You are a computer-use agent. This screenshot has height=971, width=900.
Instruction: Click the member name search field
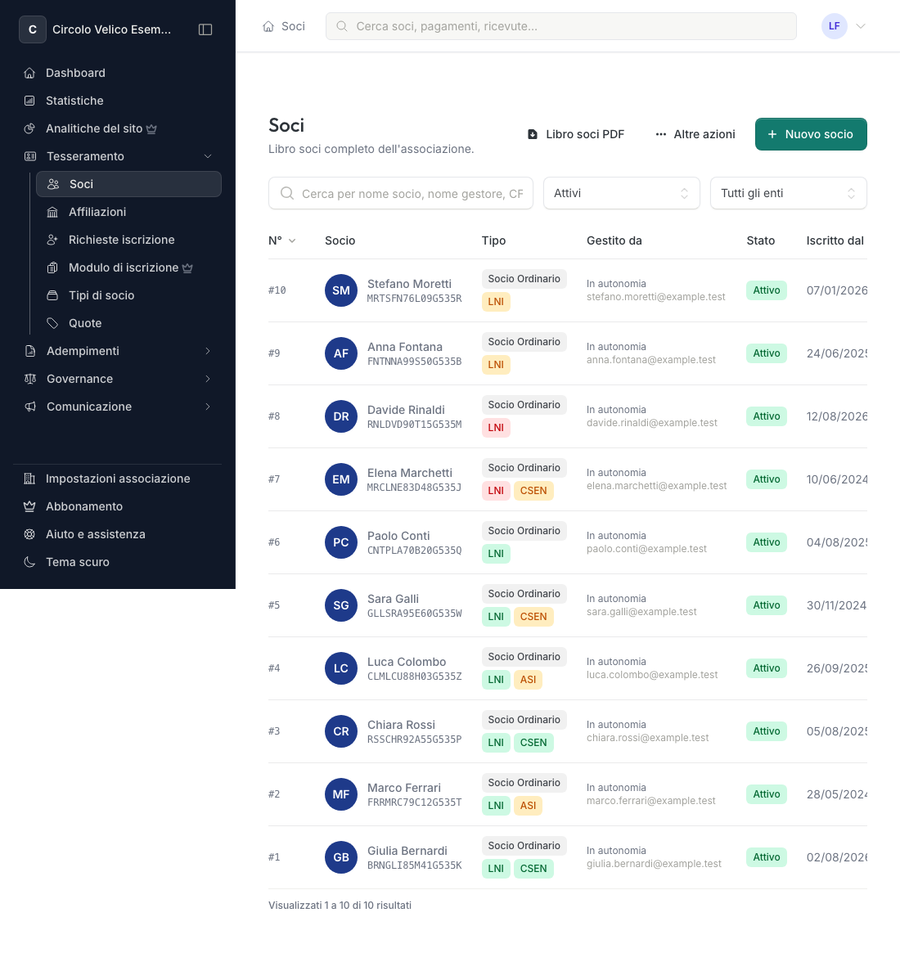click(401, 193)
